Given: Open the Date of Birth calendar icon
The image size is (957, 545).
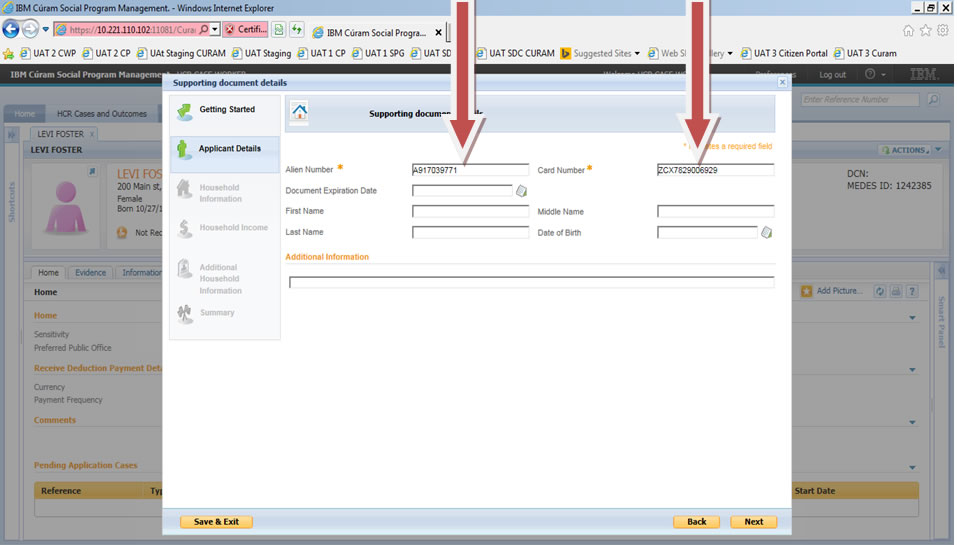Looking at the screenshot, I should 767,233.
